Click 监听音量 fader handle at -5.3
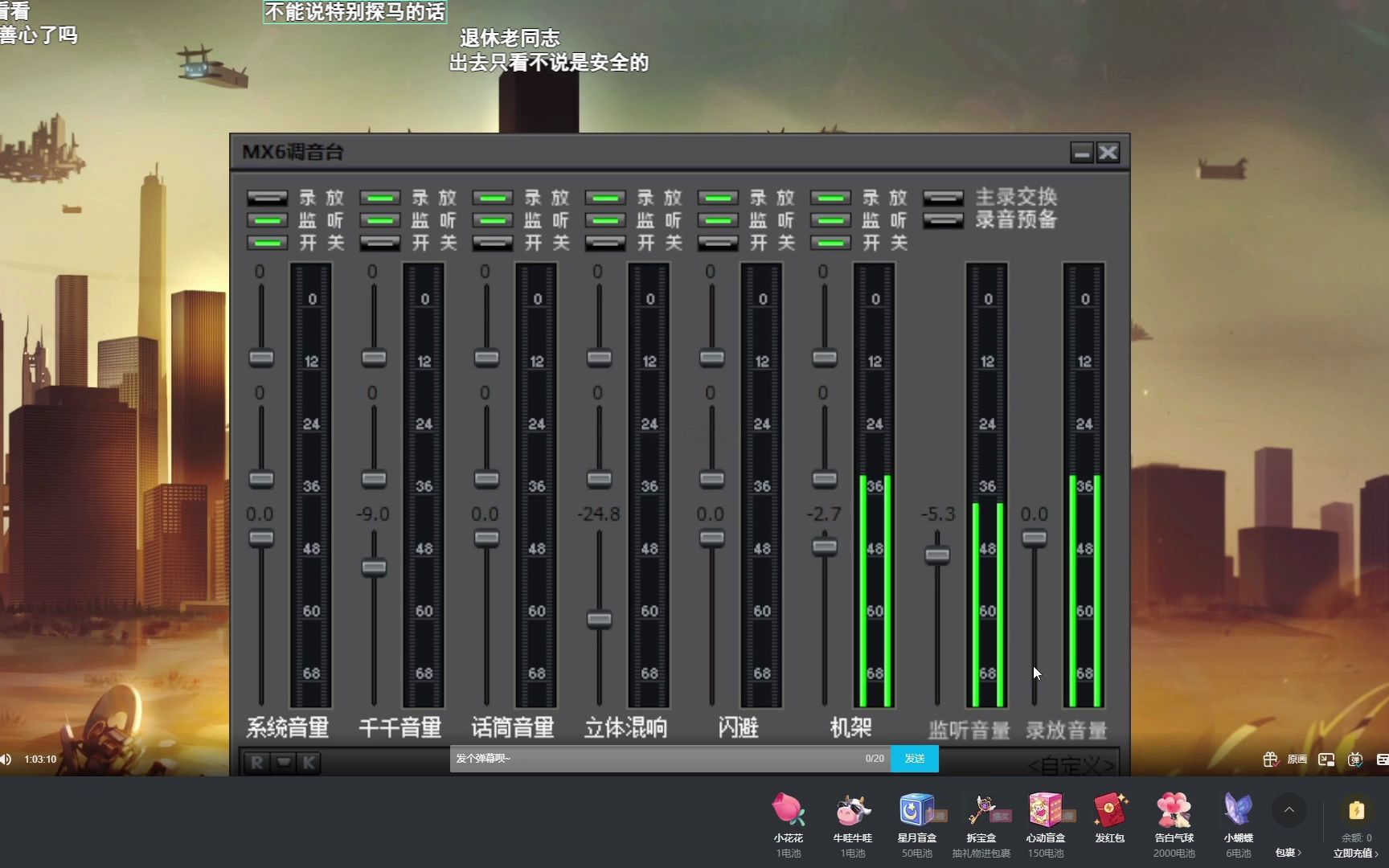The width and height of the screenshot is (1389, 868). [x=937, y=555]
